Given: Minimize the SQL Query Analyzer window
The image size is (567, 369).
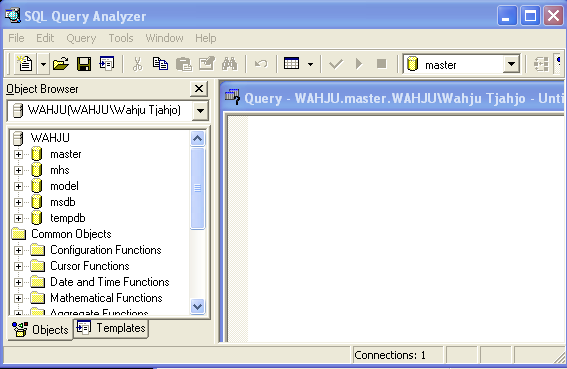Looking at the screenshot, I should click(507, 16).
